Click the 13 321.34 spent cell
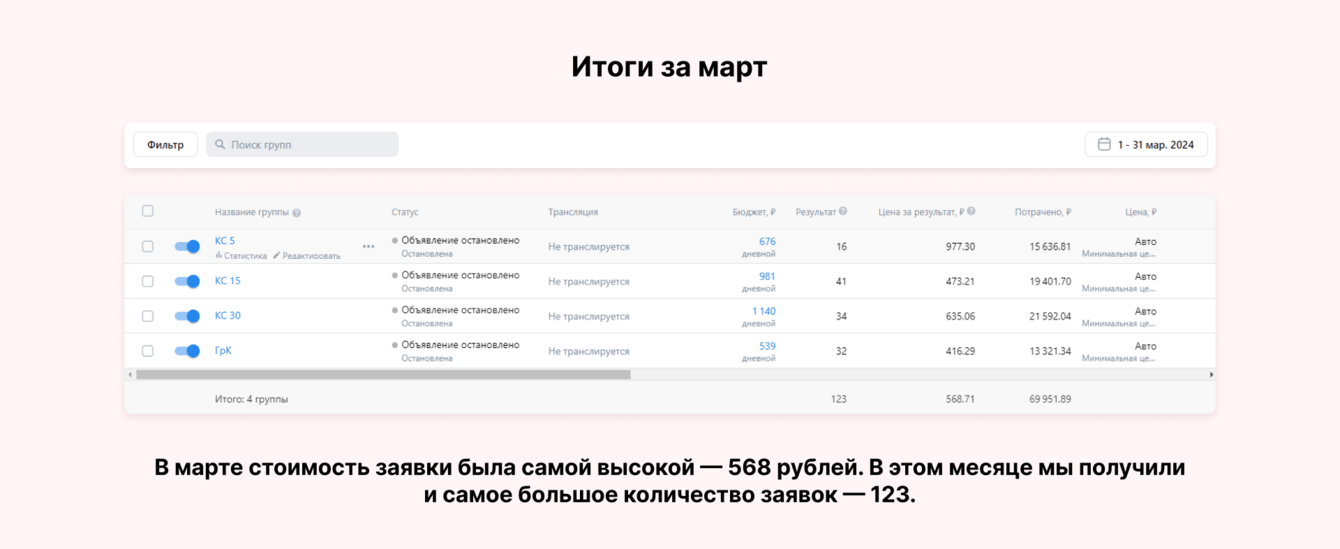 (1050, 352)
